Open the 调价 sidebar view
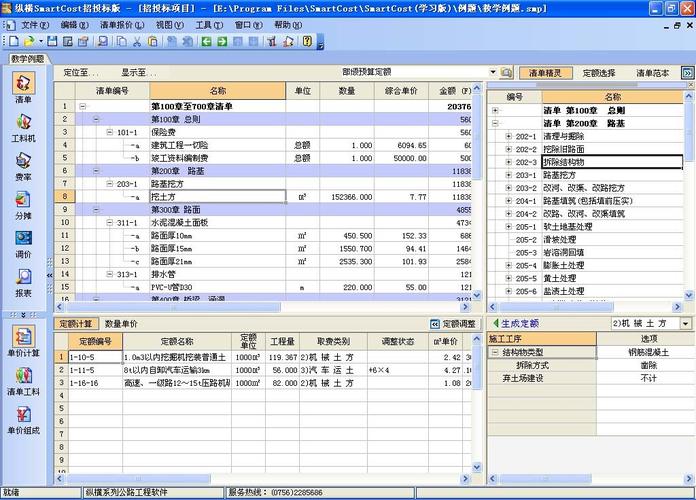Screen dimensions: 696x500 23,244
